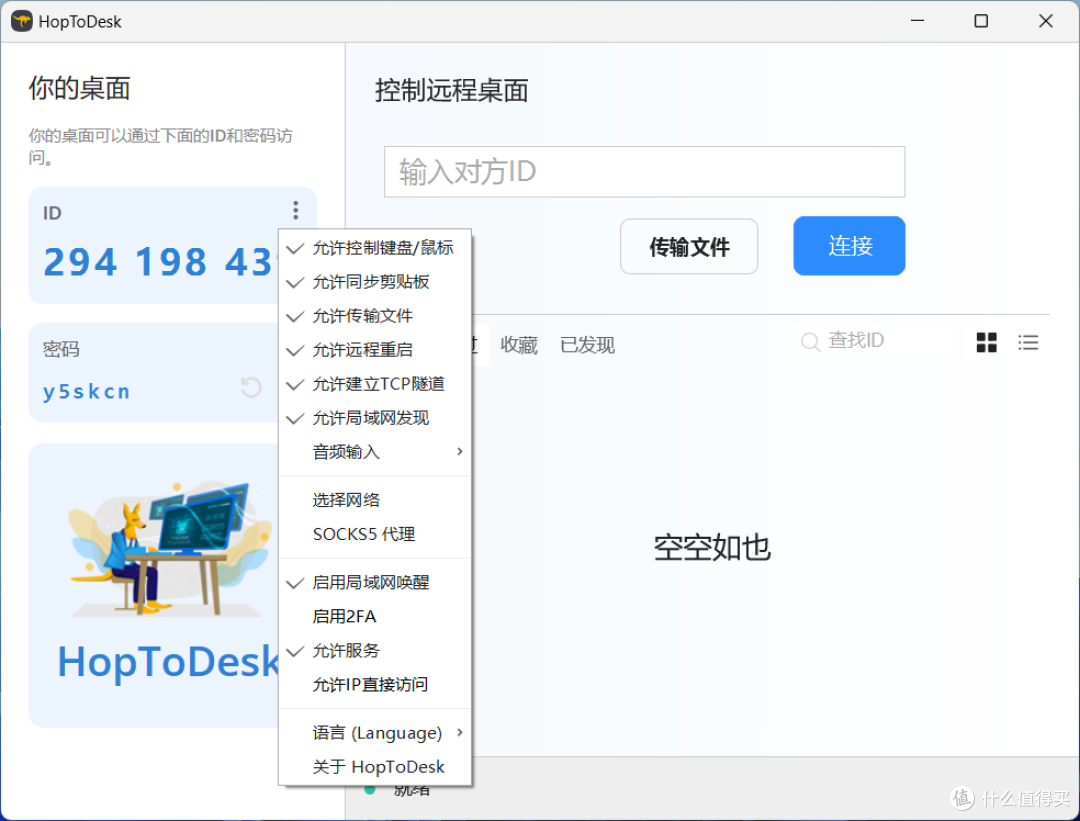
Task: Click the 传输文件 button
Action: pos(689,247)
